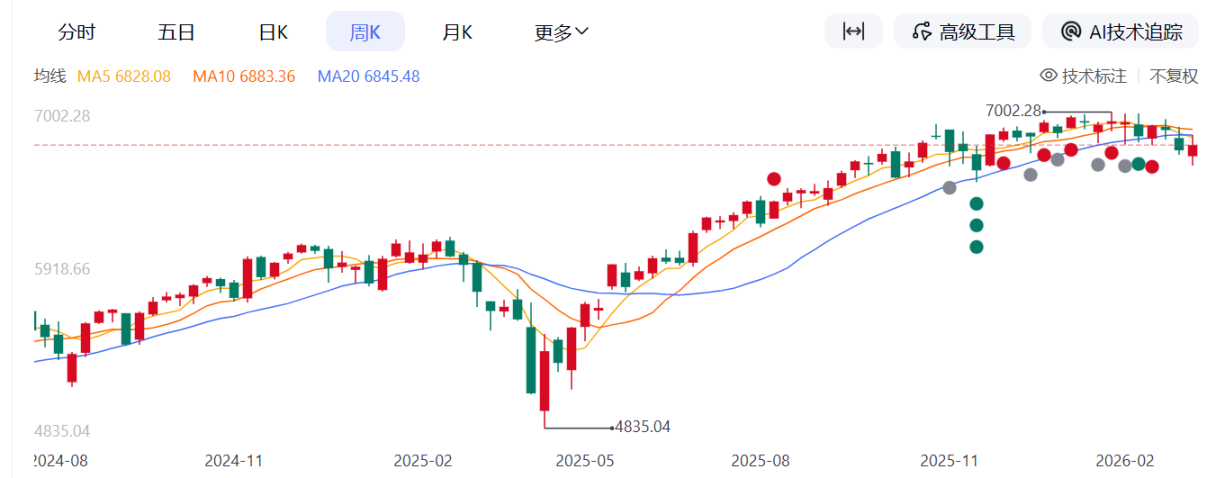Toggle the 技术标注 eye icon
The width and height of the screenshot is (1207, 478).
point(1049,76)
